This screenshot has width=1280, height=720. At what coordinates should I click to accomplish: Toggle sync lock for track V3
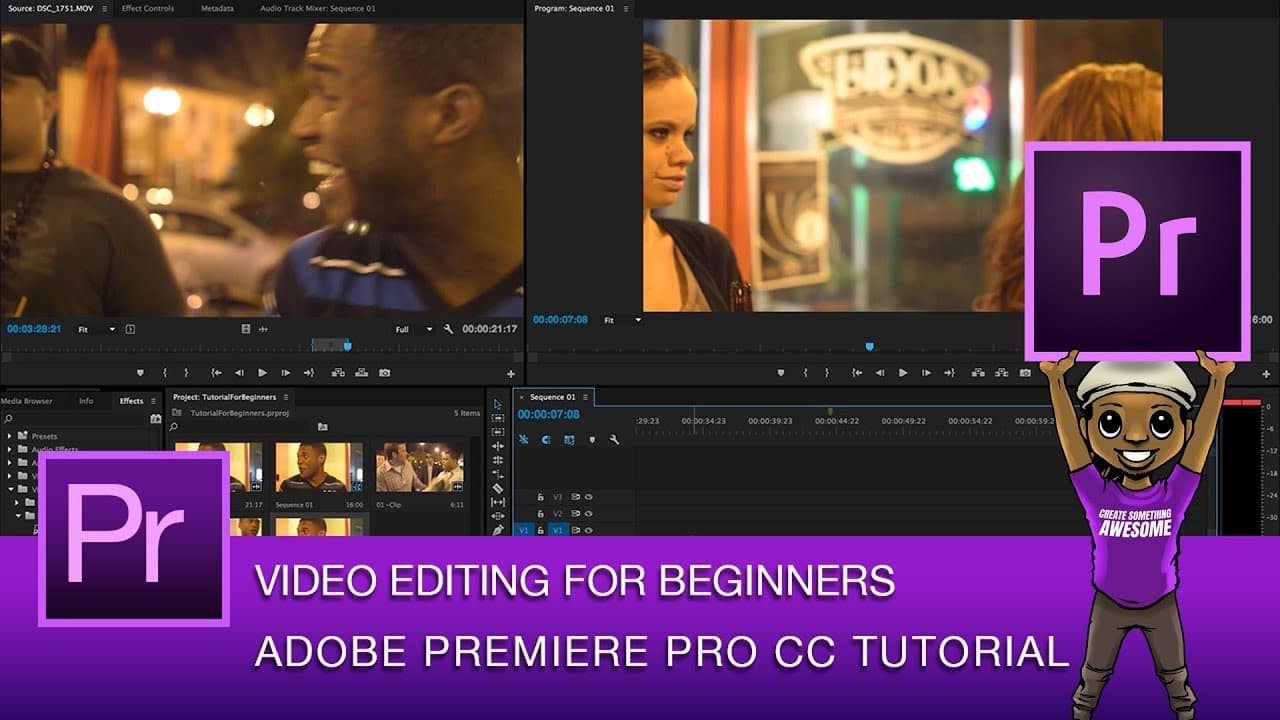pos(575,496)
